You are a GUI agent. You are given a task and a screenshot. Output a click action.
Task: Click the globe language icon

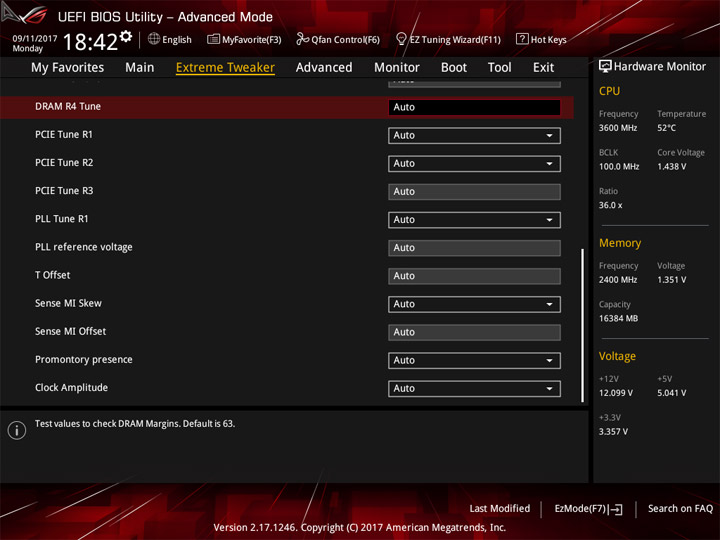click(x=154, y=39)
